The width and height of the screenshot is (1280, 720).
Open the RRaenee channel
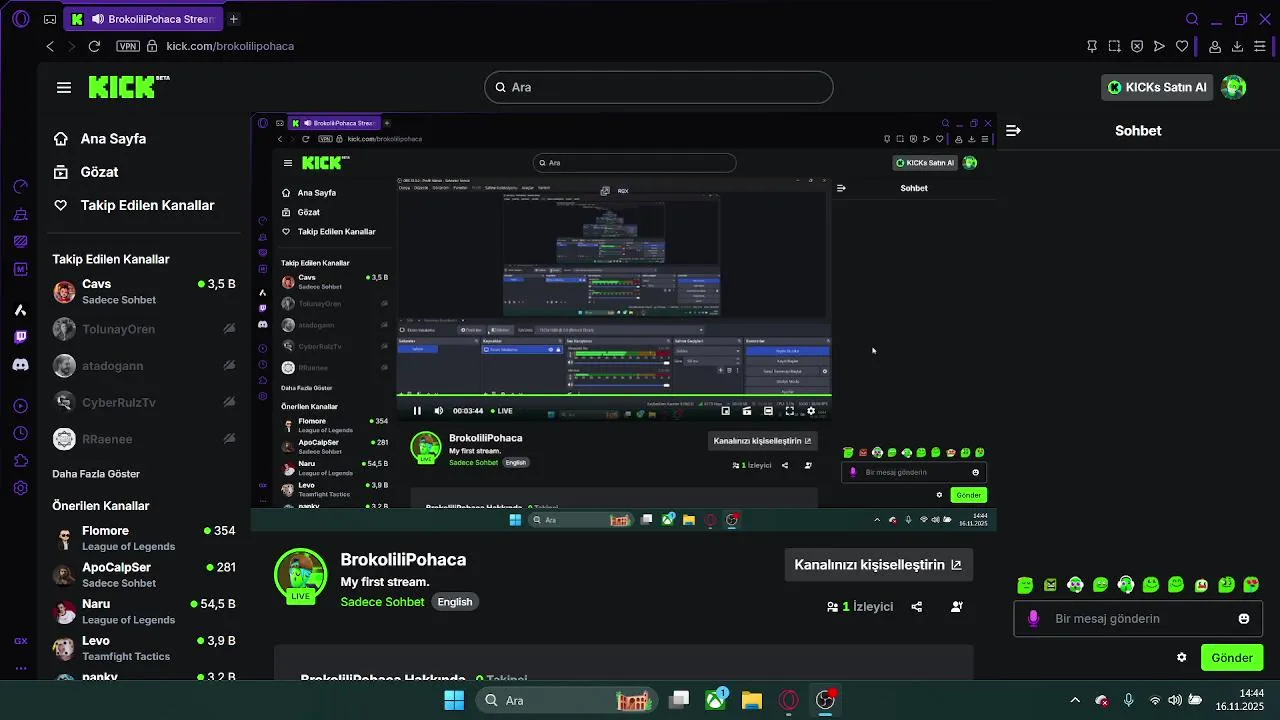(x=144, y=439)
